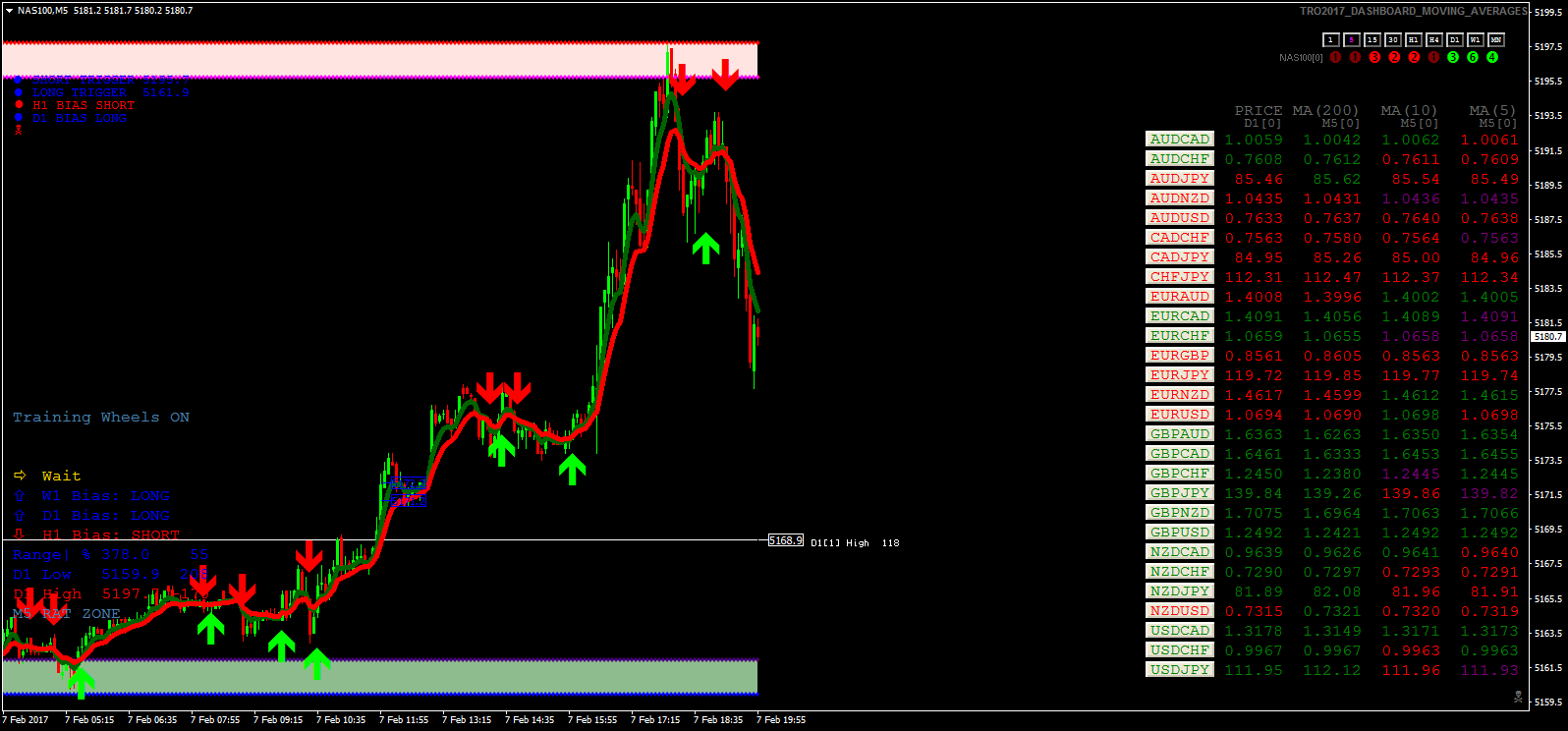Click the blue dot beside LONG TRIGGER 5161.9
1568x731 pixels.
pyautogui.click(x=19, y=92)
